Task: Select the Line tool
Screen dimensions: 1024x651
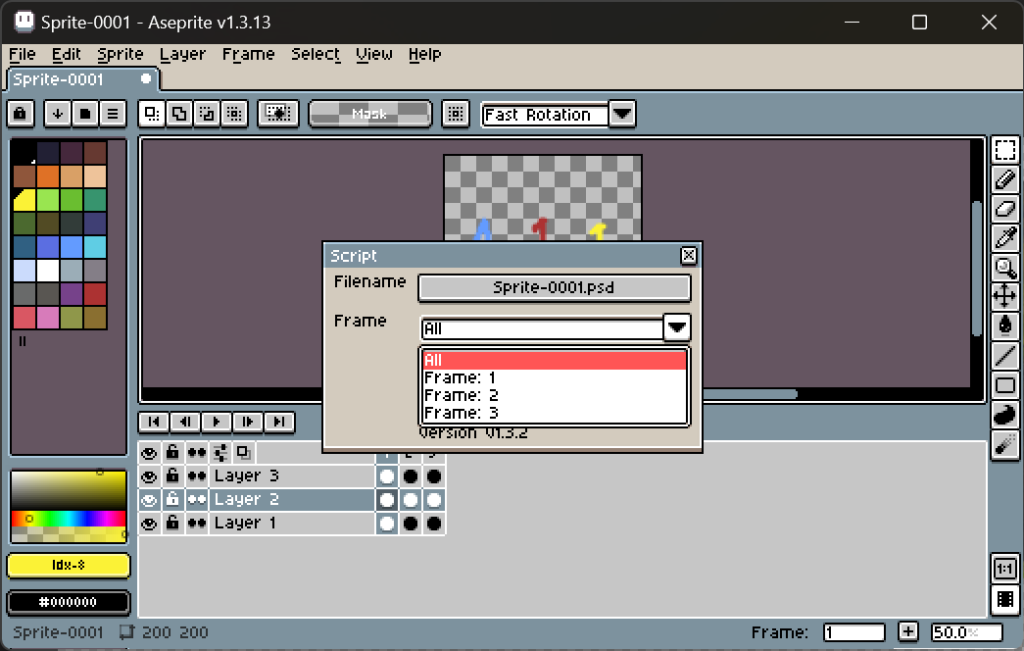Action: [x=1004, y=355]
